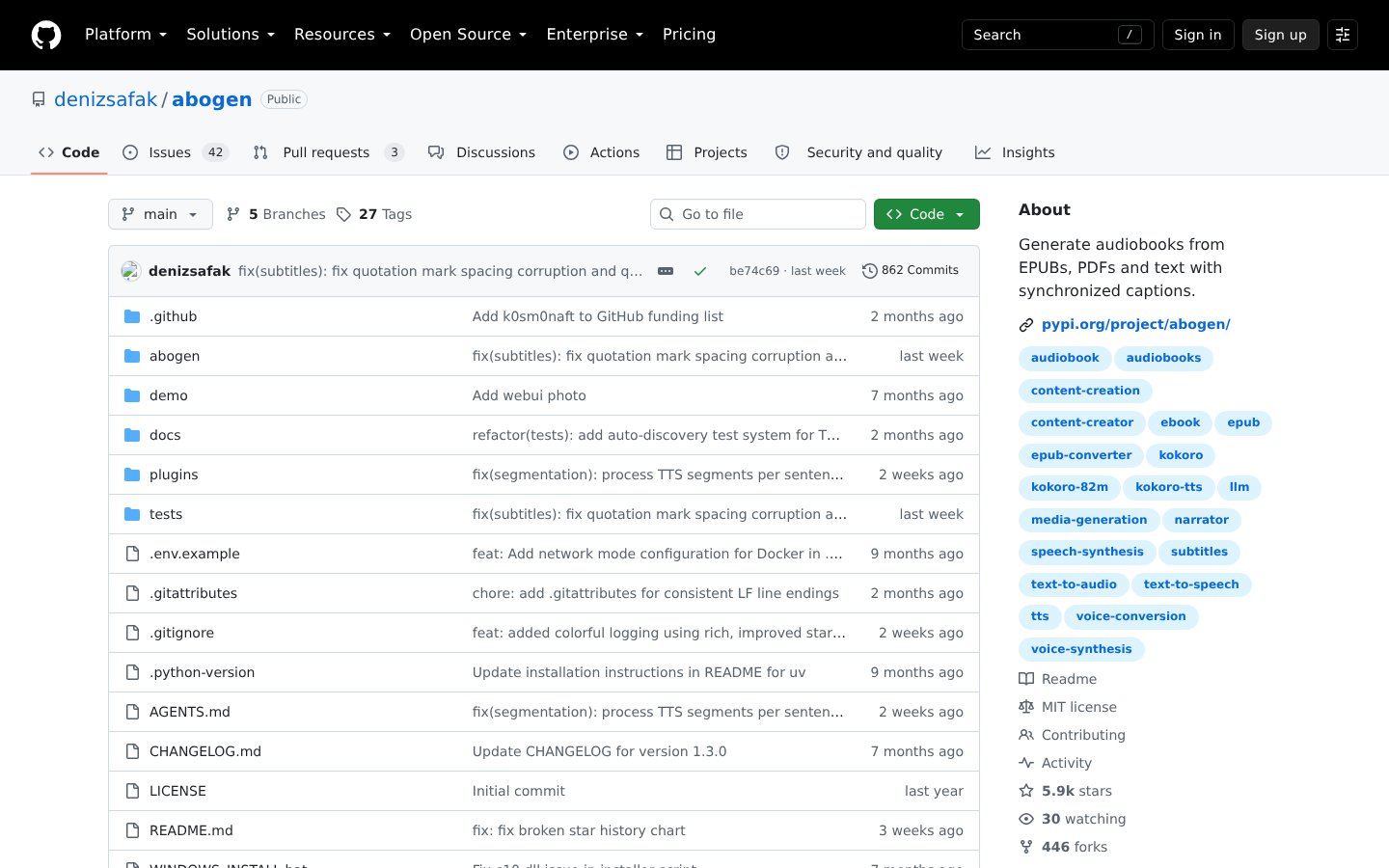Click the .env.example file icon
Image resolution: width=1389 pixels, height=868 pixels.
click(x=132, y=554)
